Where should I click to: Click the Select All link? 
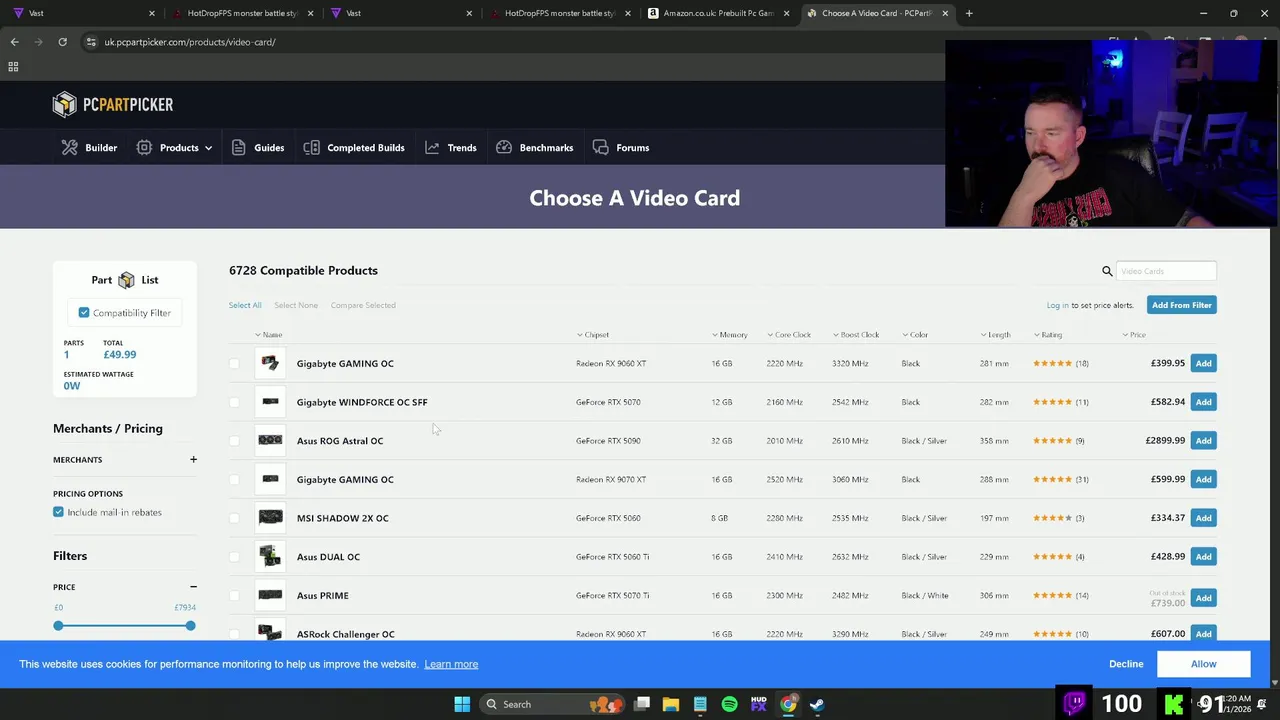tap(245, 305)
